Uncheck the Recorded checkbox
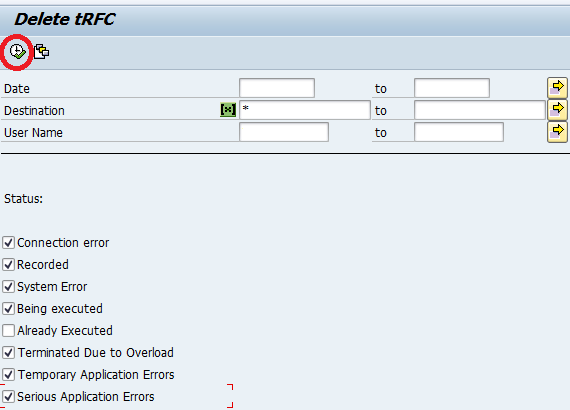Image resolution: width=570 pixels, height=410 pixels. (x=8, y=265)
